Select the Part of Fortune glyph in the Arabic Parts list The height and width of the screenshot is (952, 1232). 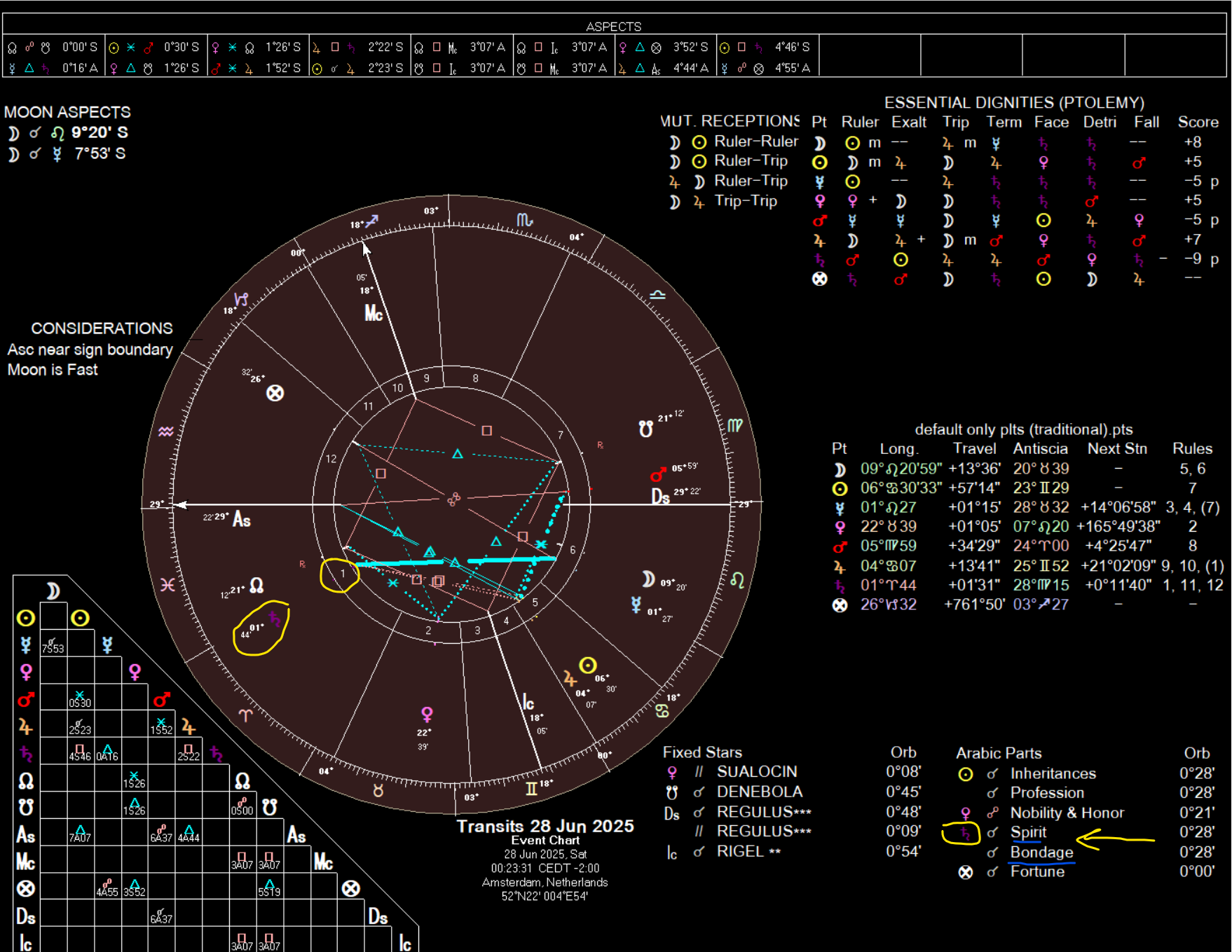point(966,872)
